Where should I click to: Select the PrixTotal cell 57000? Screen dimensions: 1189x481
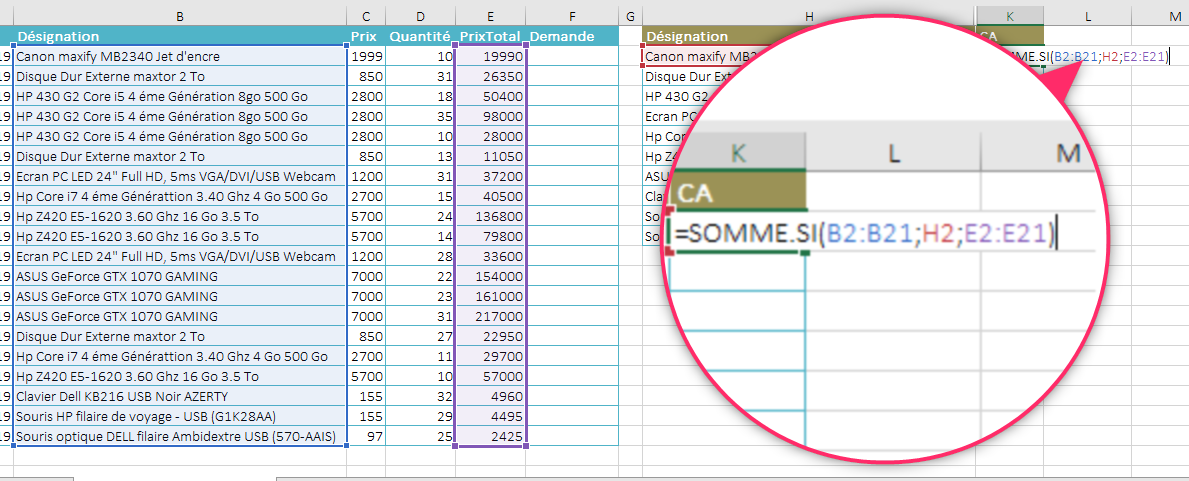pyautogui.click(x=491, y=376)
